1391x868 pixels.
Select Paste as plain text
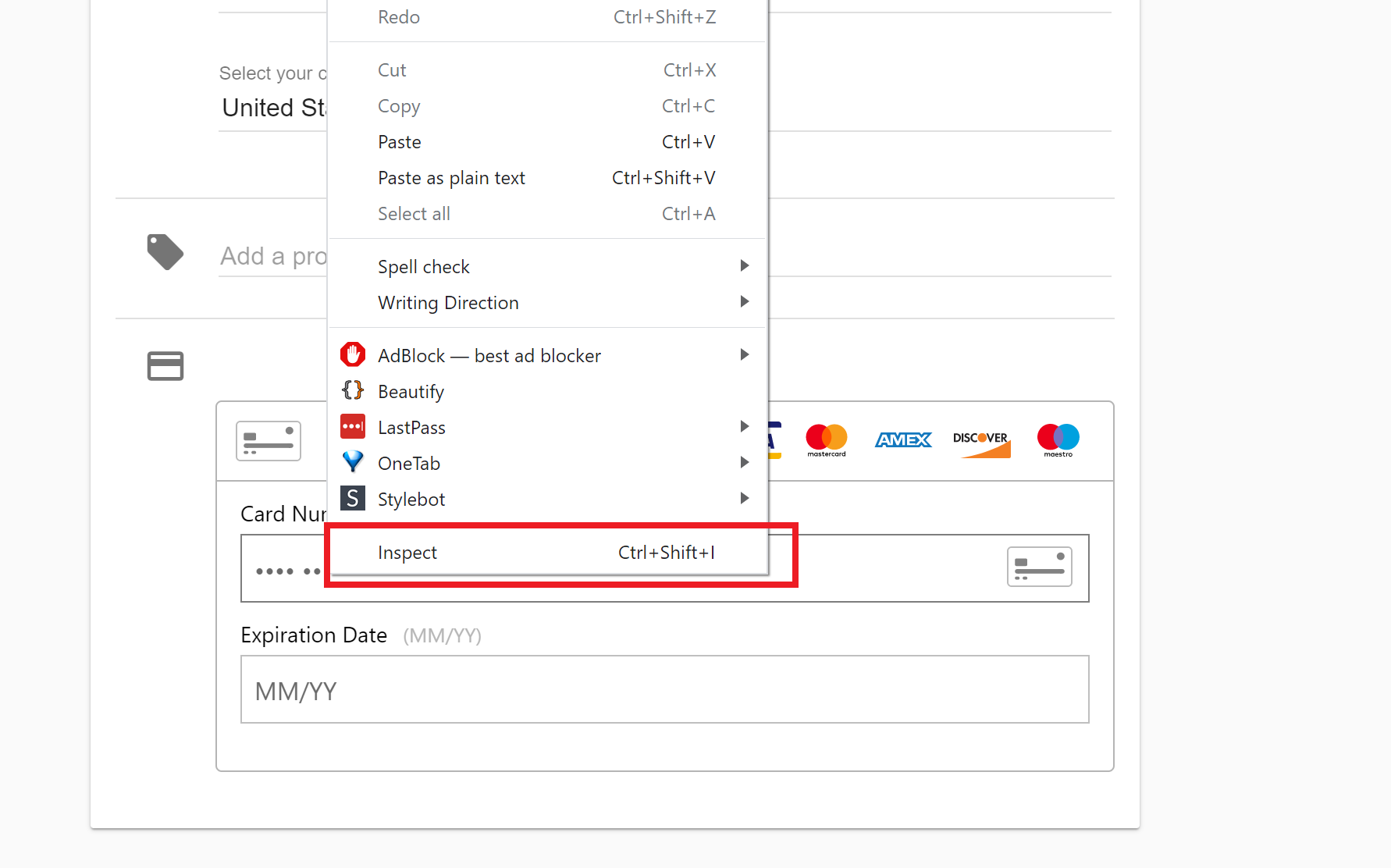548,178
